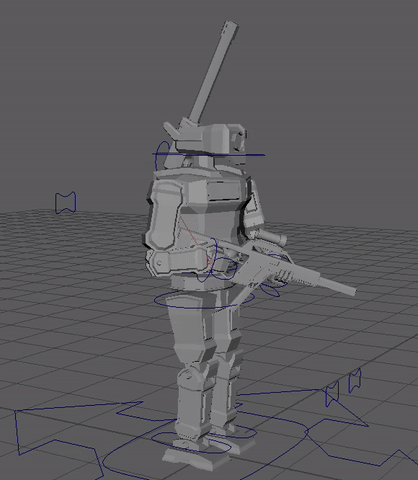Select the robot's large left shoulder armor plate
The width and height of the screenshot is (418, 480).
pos(164,216)
